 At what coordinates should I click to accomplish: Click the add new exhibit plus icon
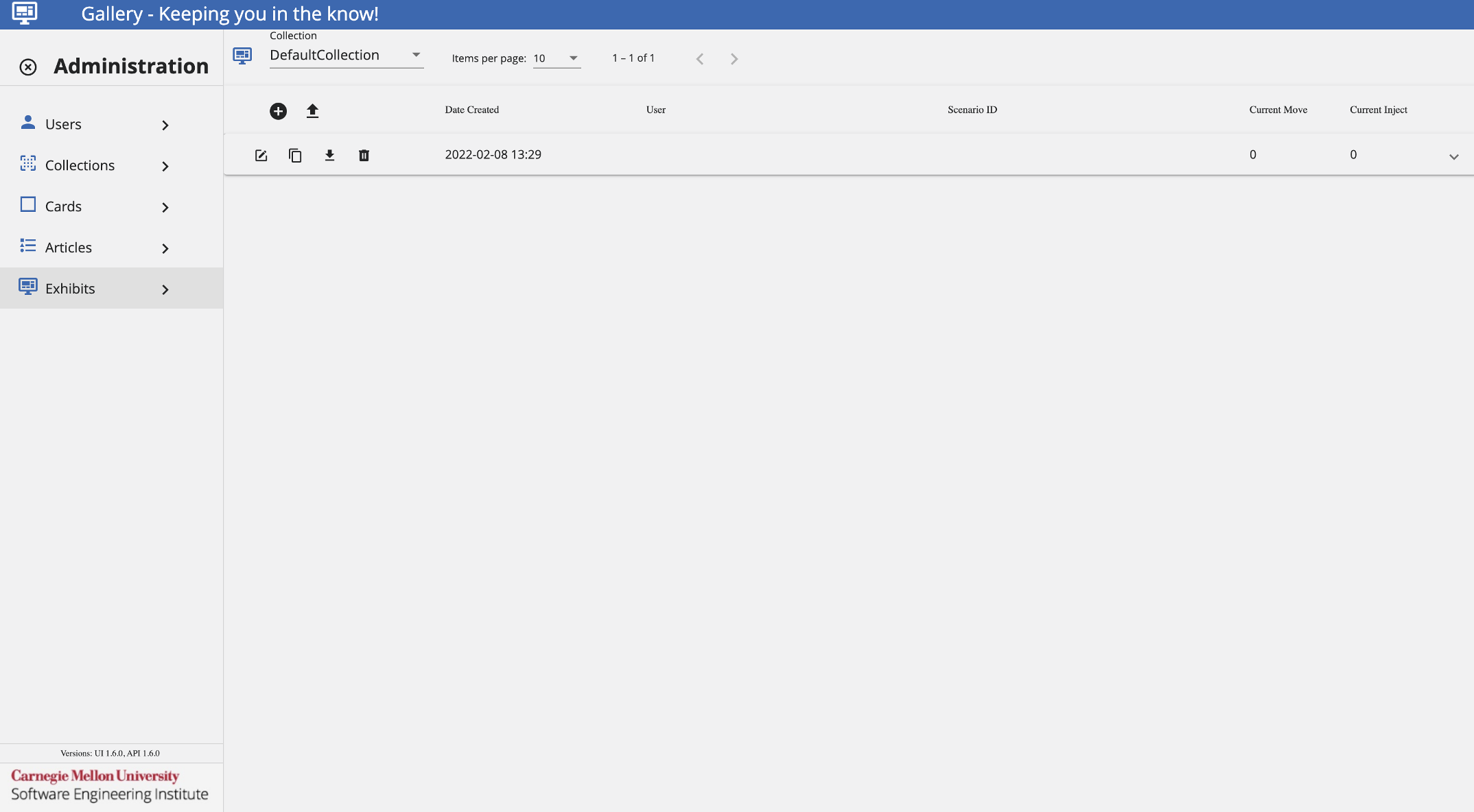[278, 111]
